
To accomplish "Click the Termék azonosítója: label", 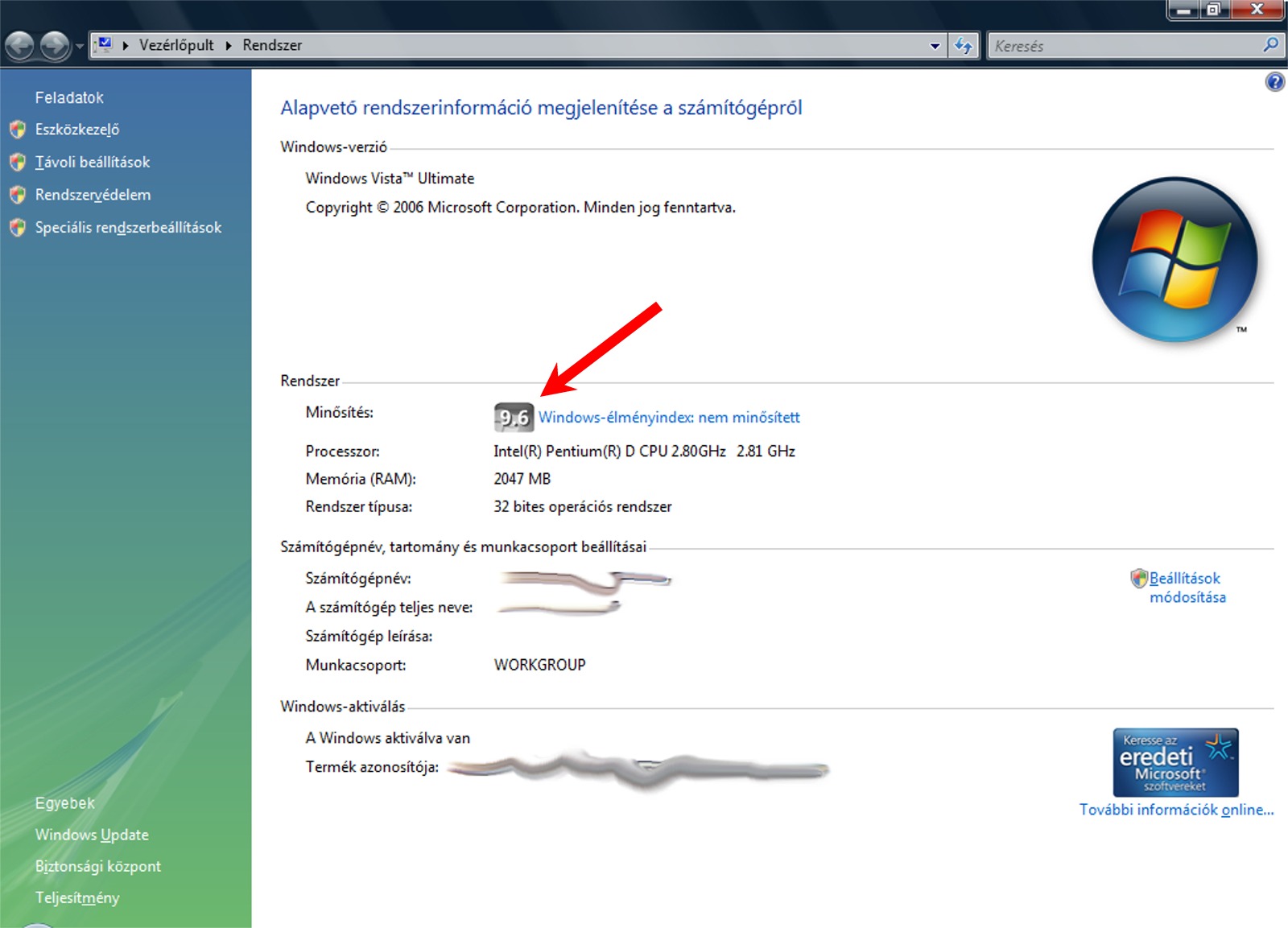I will (372, 767).
